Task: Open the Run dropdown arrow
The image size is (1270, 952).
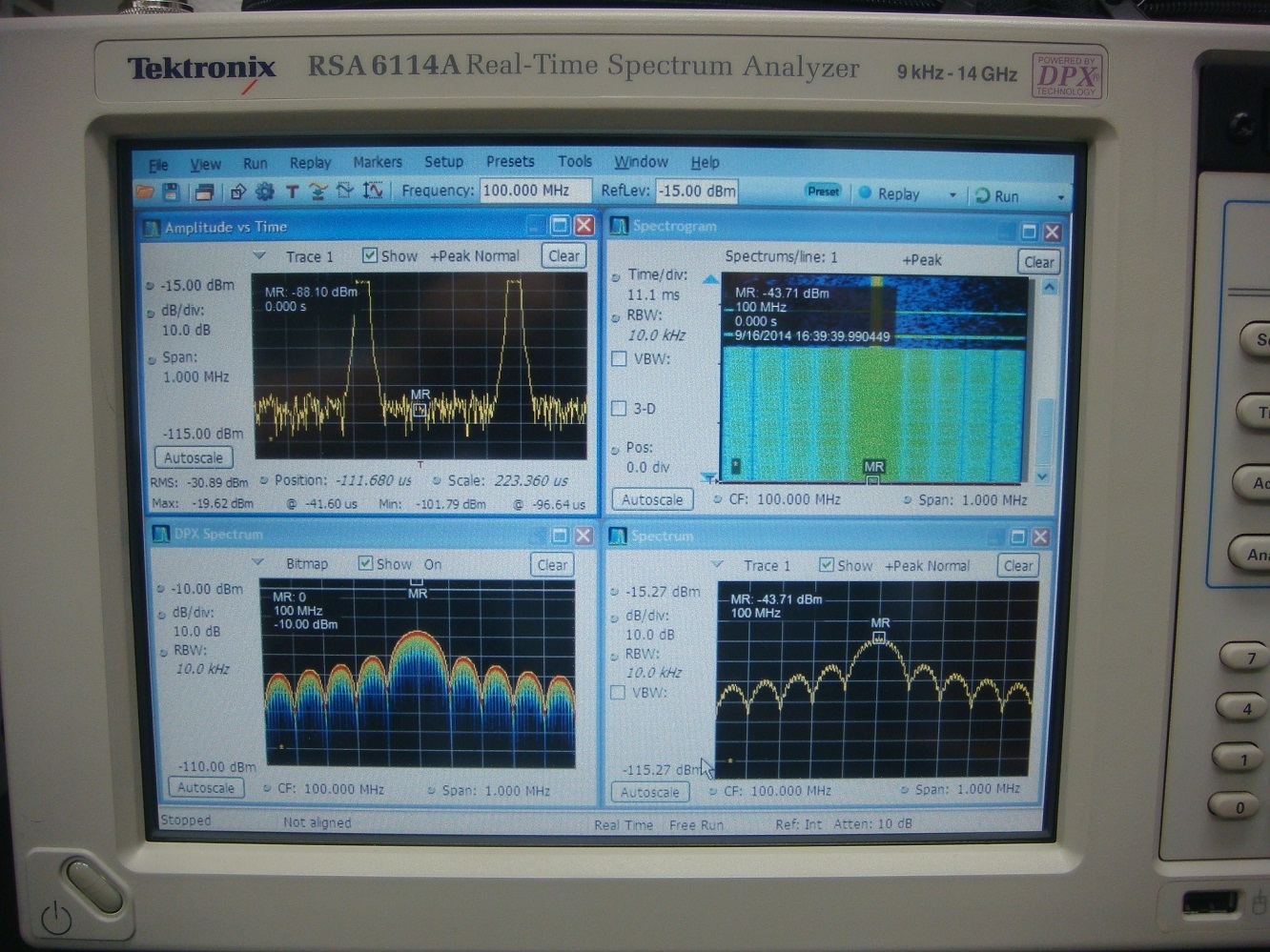Action: (1061, 197)
